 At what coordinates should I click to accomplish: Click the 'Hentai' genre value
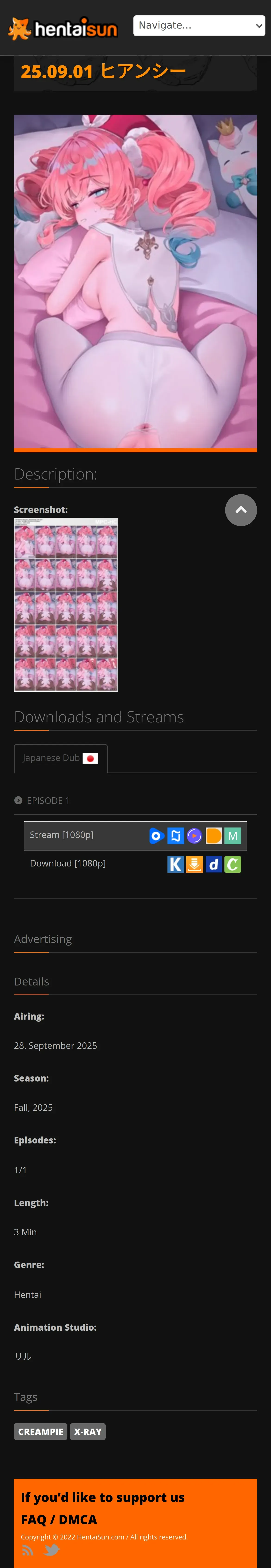pos(27,1295)
